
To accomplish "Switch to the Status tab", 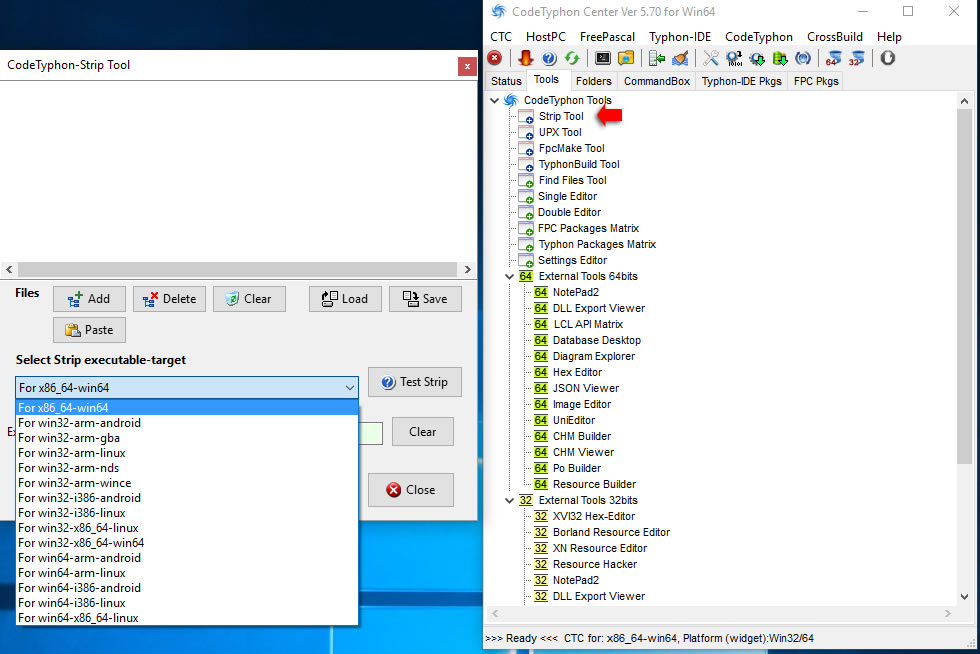I will [506, 81].
